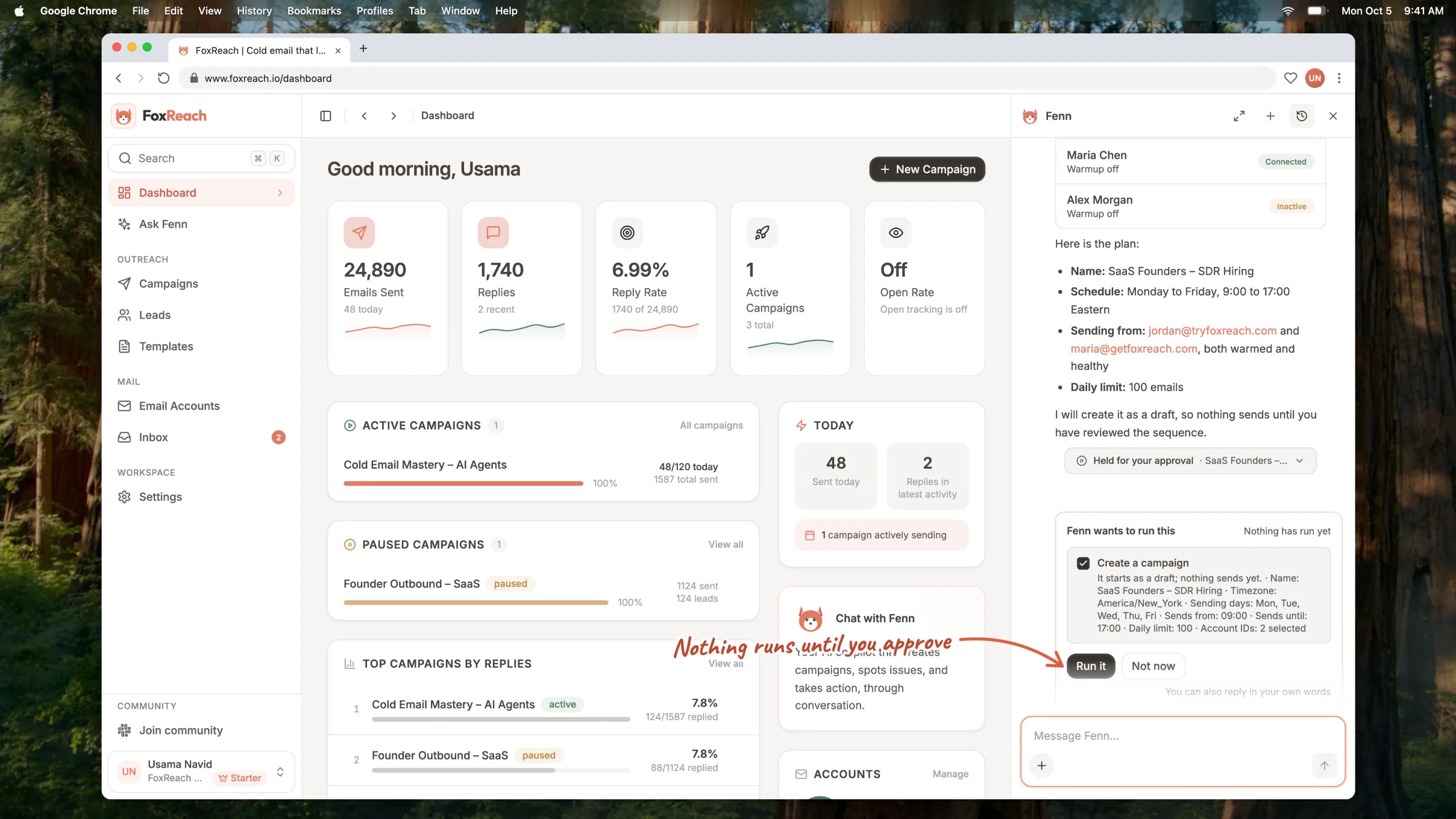1456x819 pixels.
Task: Uncheck the Create a campaign checkbox
Action: coord(1083,564)
